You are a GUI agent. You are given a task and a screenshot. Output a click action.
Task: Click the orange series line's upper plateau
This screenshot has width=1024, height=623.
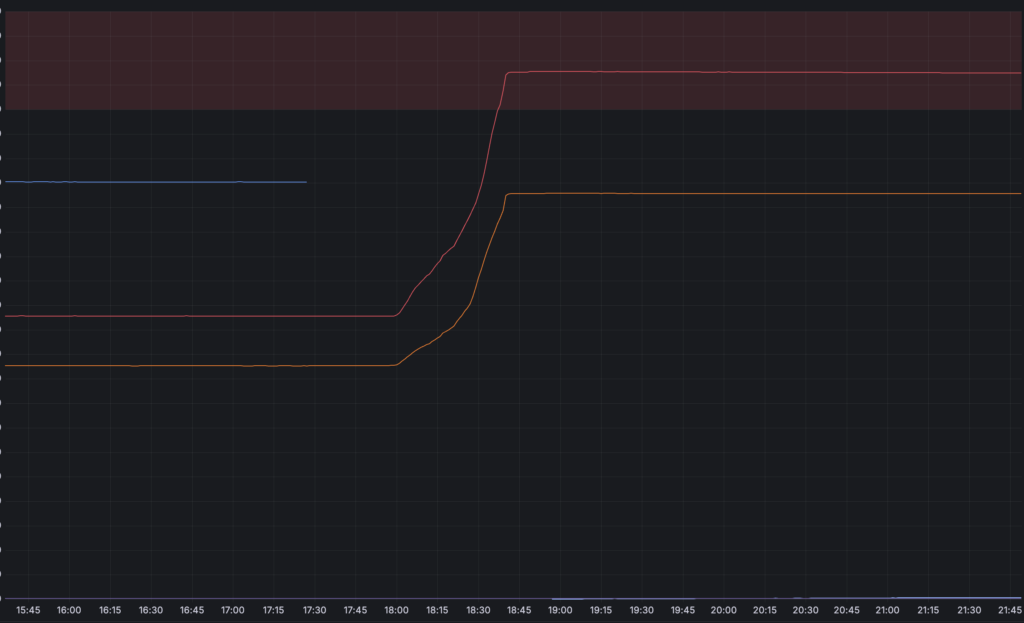coord(764,193)
